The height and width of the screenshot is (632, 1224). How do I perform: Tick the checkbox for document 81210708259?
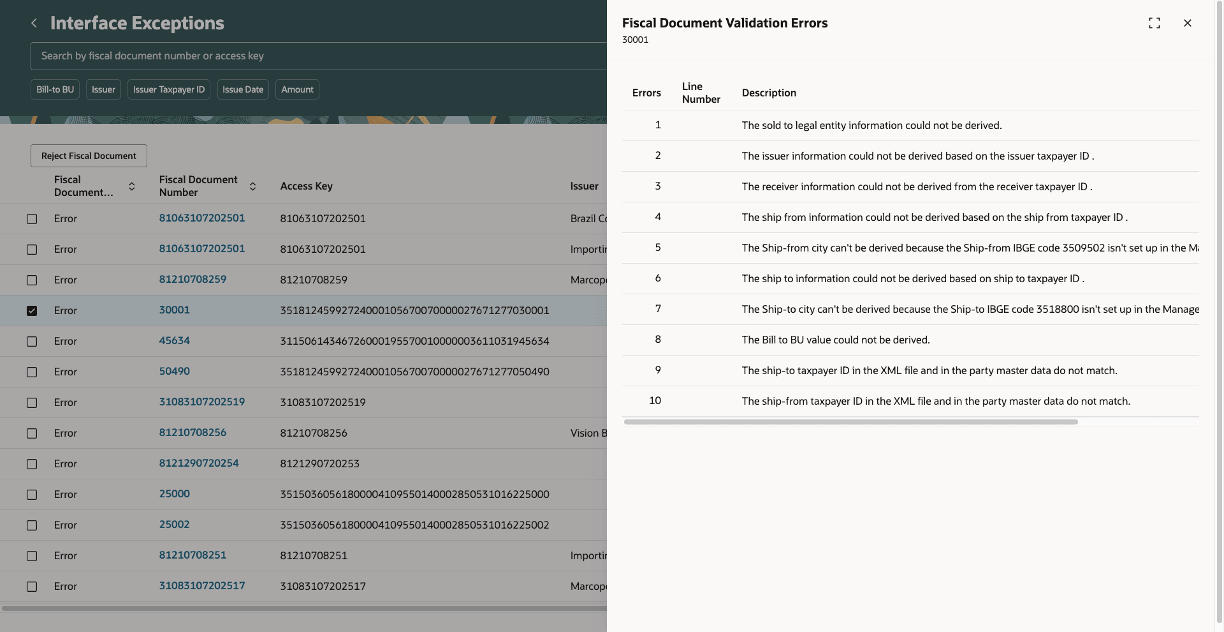coord(32,280)
